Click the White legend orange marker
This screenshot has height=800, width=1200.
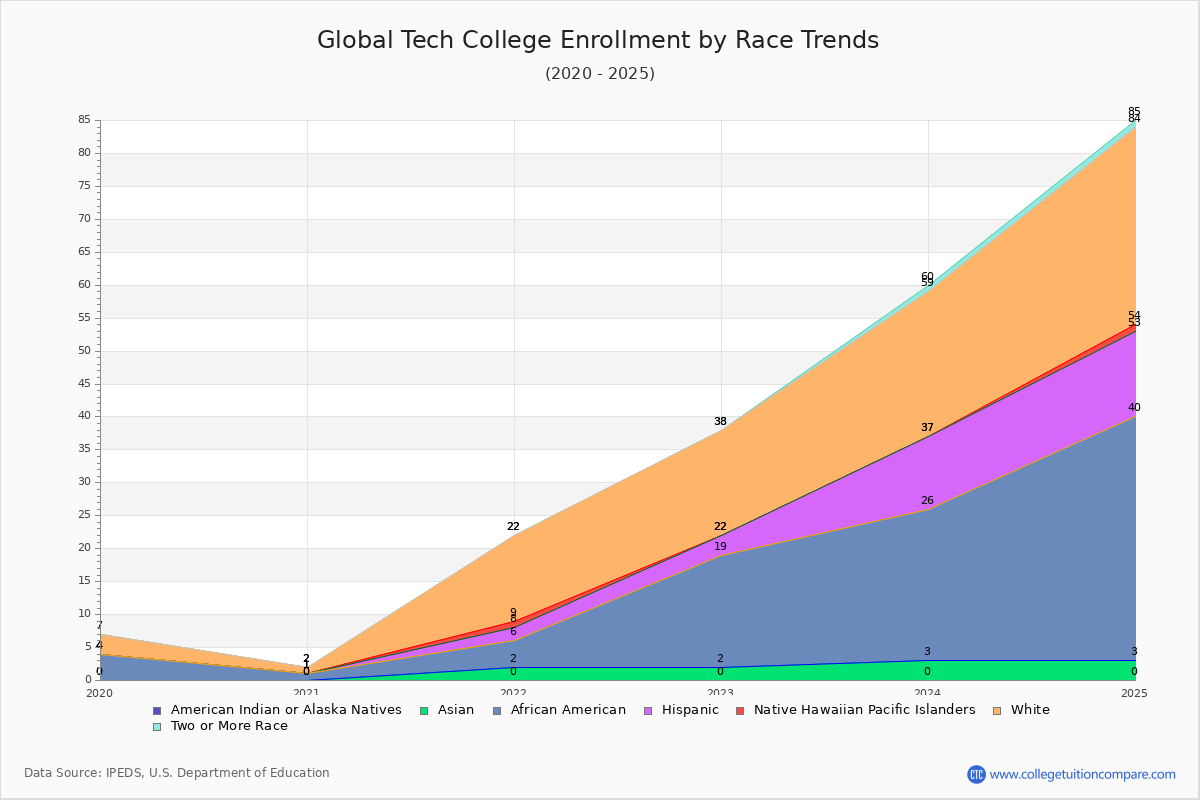coord(997,710)
